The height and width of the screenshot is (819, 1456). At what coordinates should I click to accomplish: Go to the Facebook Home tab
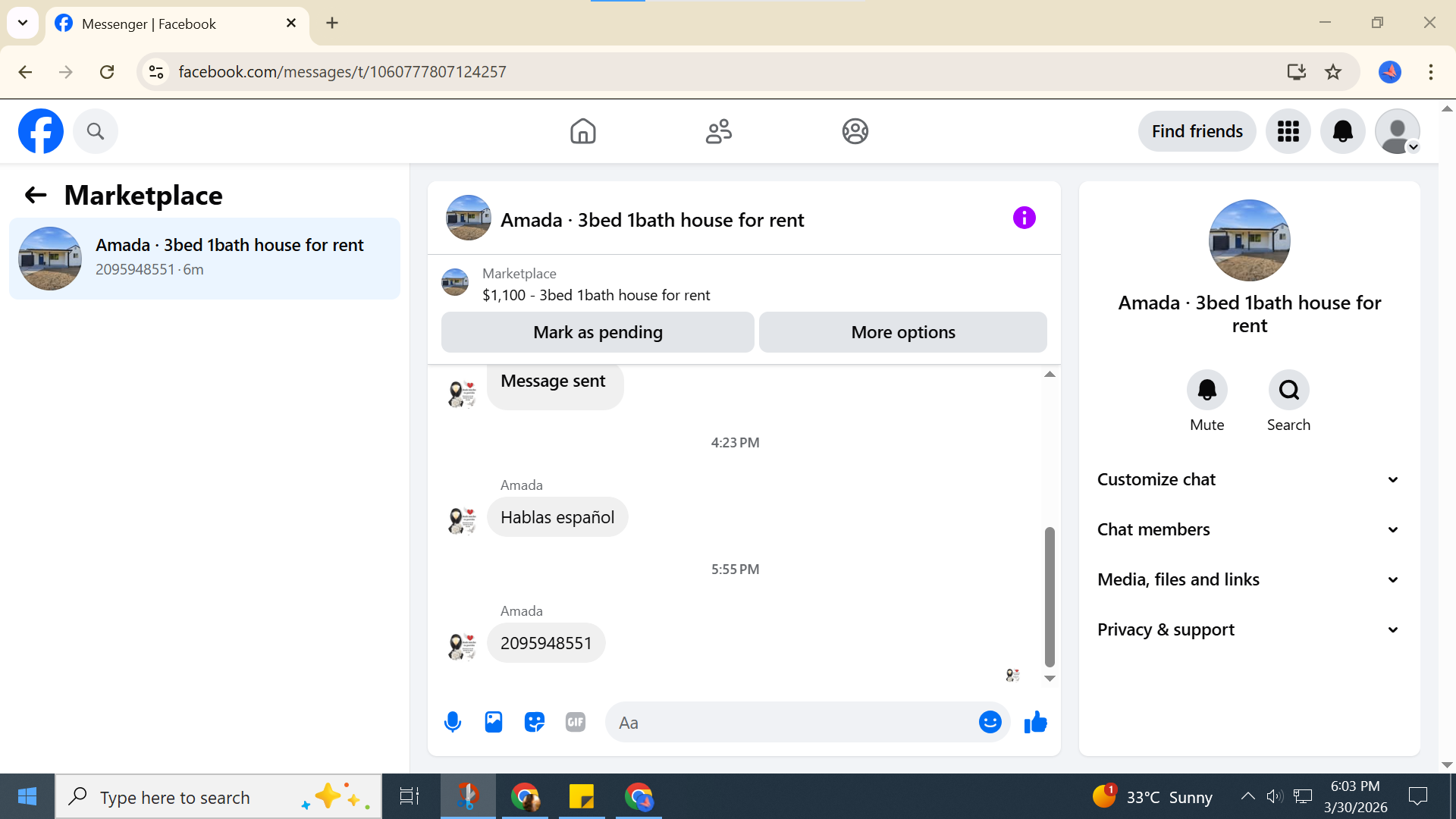[x=582, y=131]
